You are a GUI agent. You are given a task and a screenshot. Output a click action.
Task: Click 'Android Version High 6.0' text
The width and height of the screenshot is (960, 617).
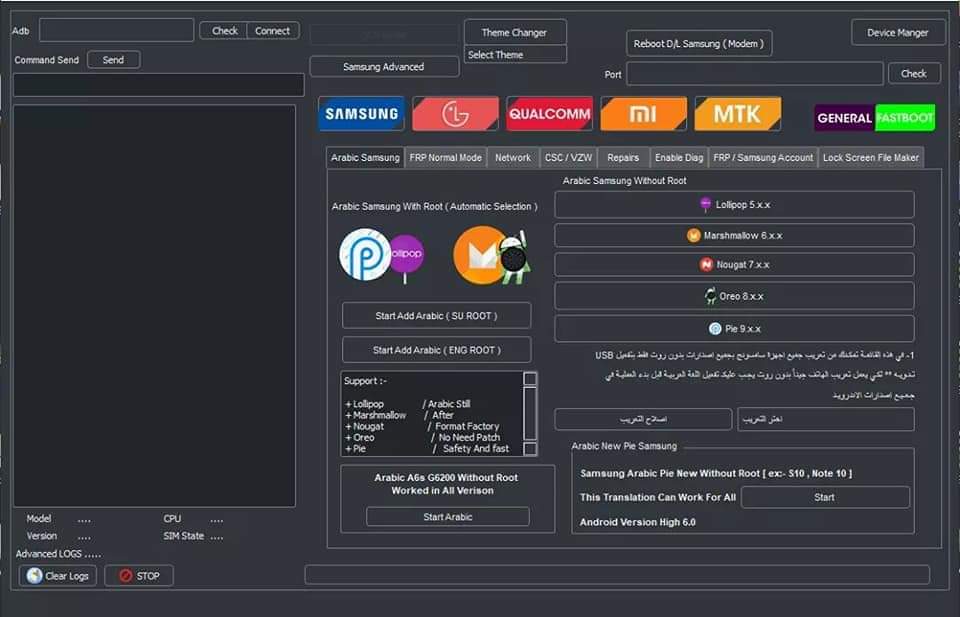pos(637,522)
